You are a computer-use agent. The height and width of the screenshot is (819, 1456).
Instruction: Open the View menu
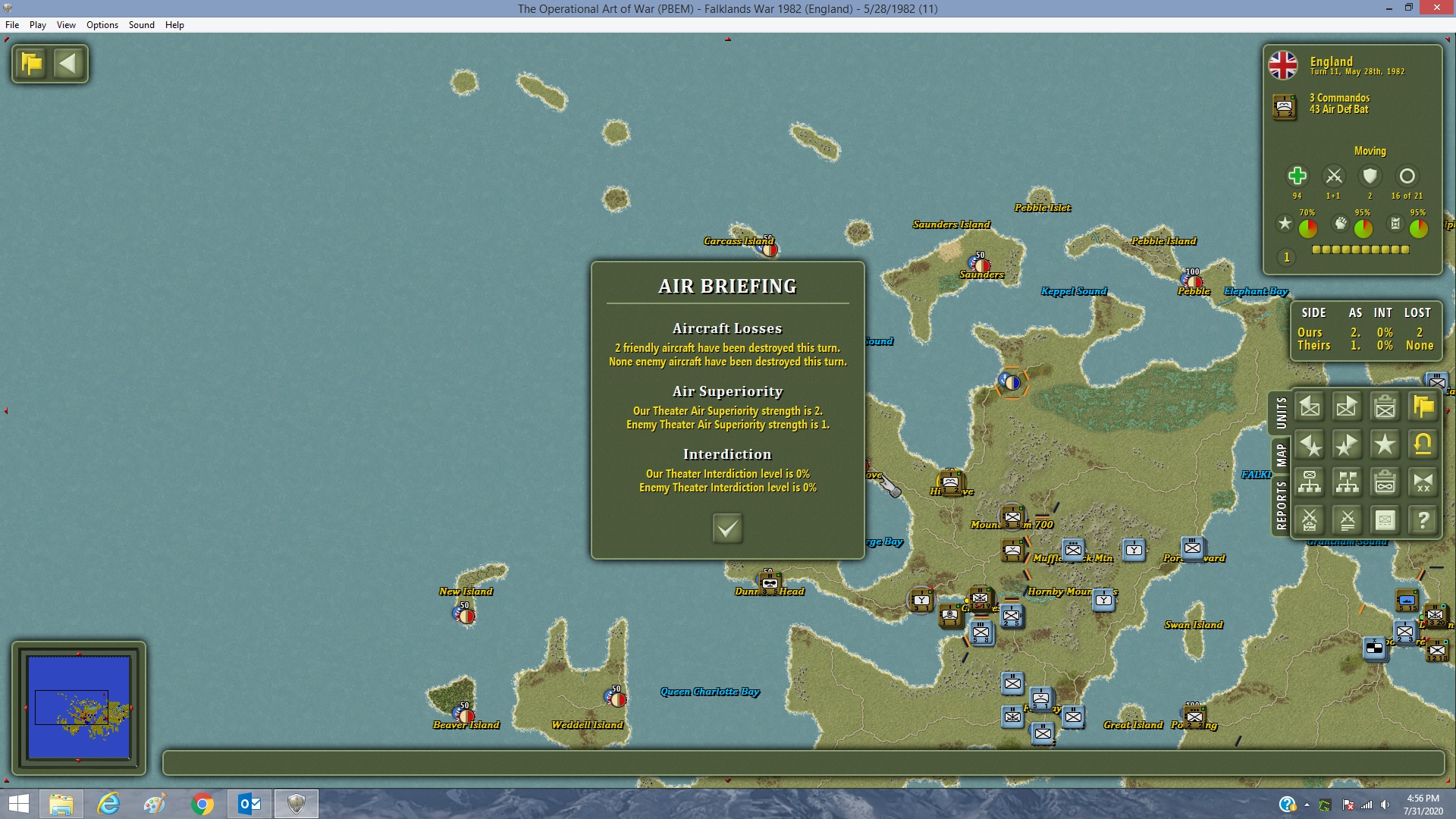[66, 25]
